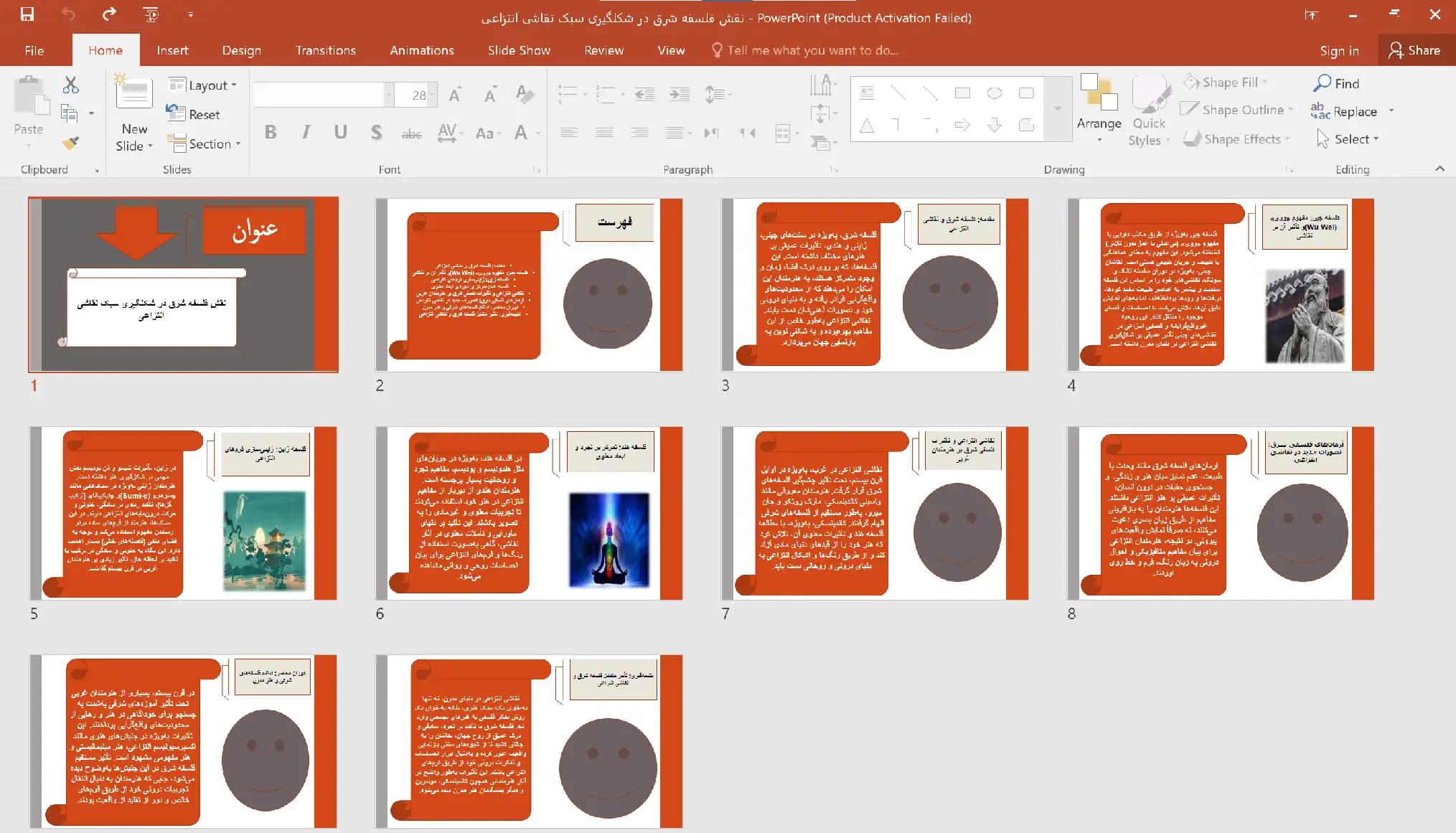Start slideshow from beginning via the quick access icon
The width and height of the screenshot is (1456, 833).
click(x=151, y=14)
